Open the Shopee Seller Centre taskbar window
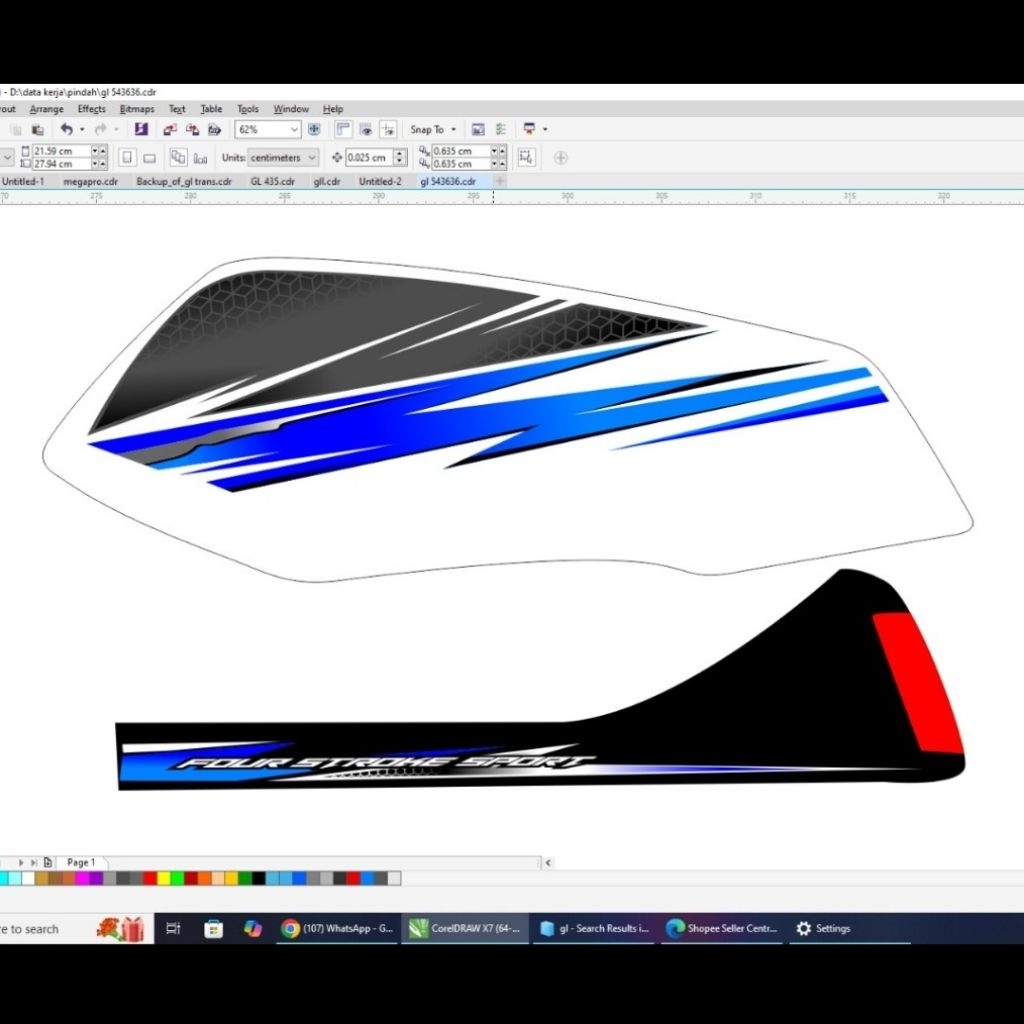This screenshot has height=1024, width=1024. coord(722,928)
